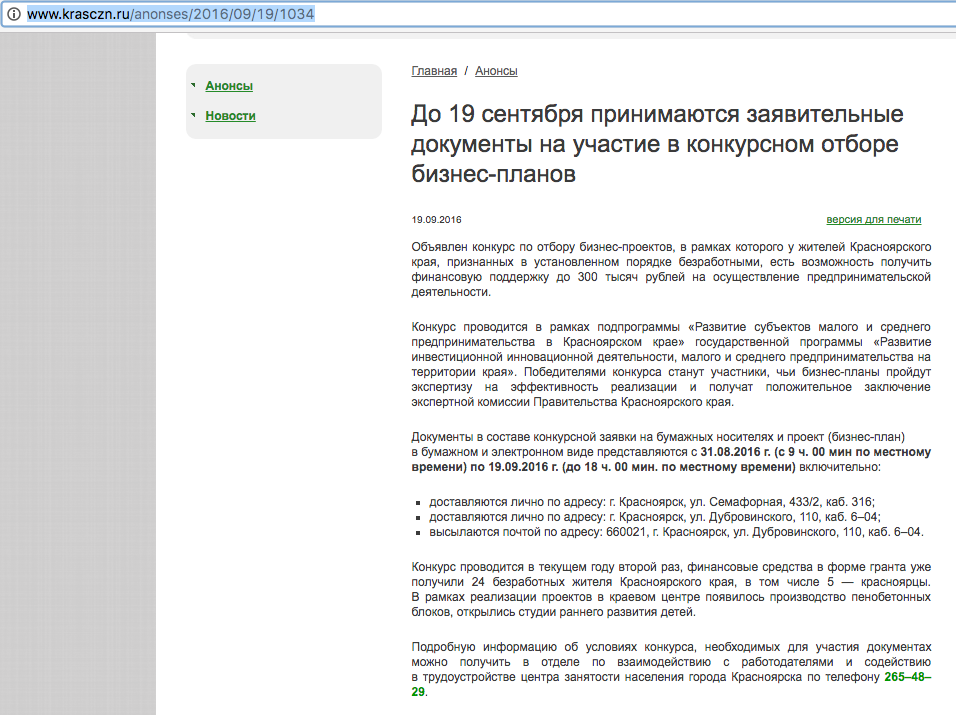Click the arrow bullet beside sidebar Новости
Viewport: 956px width, 715px height.
click(x=193, y=116)
